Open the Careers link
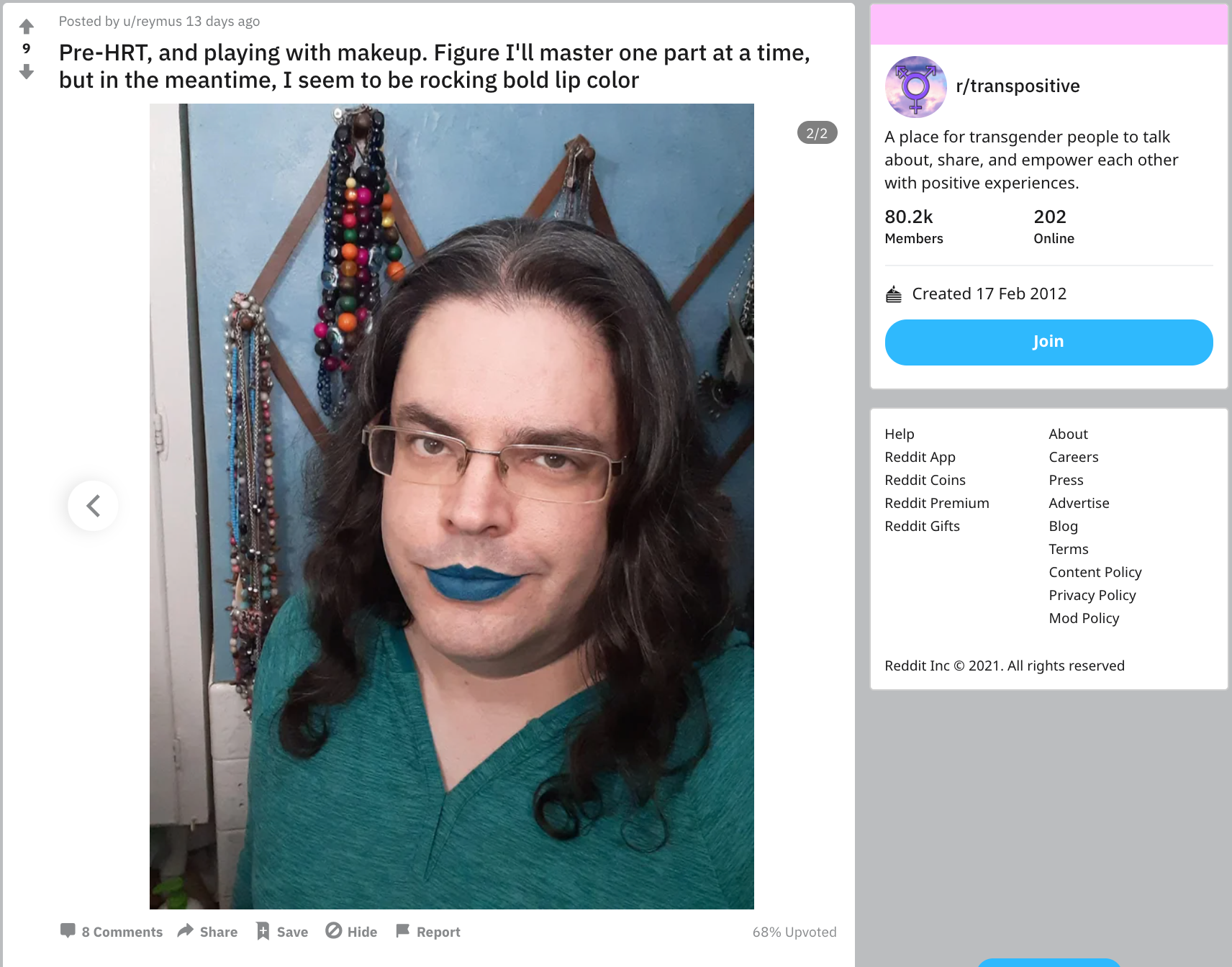The width and height of the screenshot is (1232, 967). click(1074, 457)
